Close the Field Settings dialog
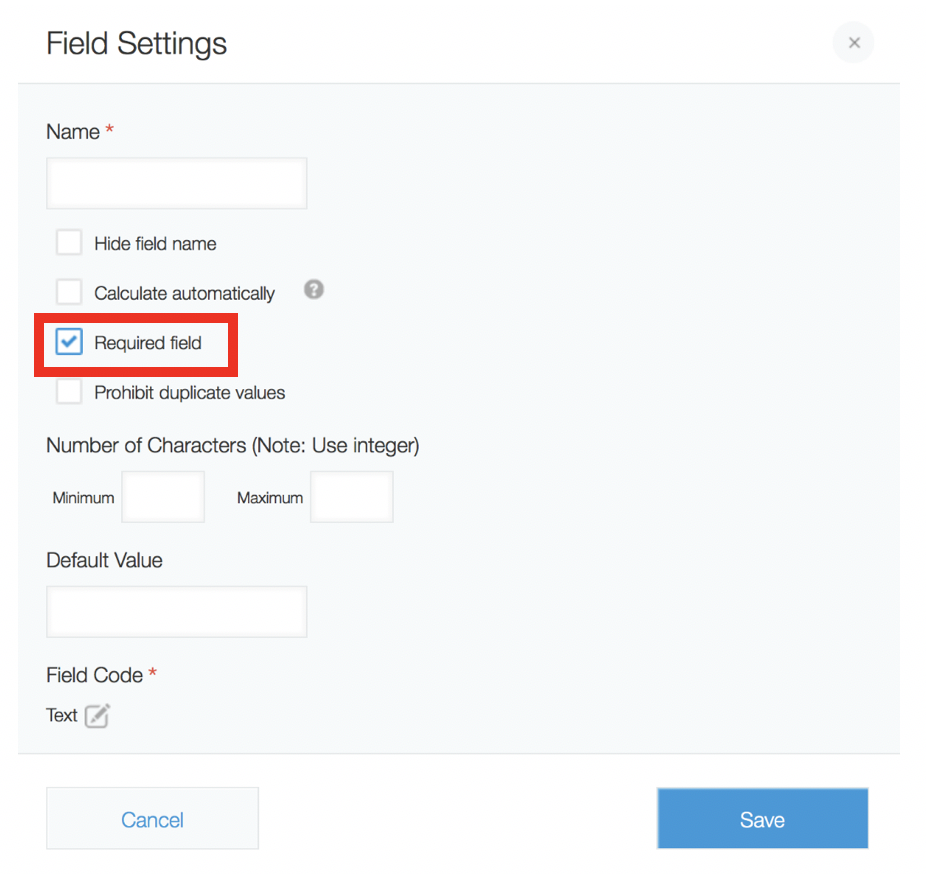The width and height of the screenshot is (926, 874). (x=853, y=43)
